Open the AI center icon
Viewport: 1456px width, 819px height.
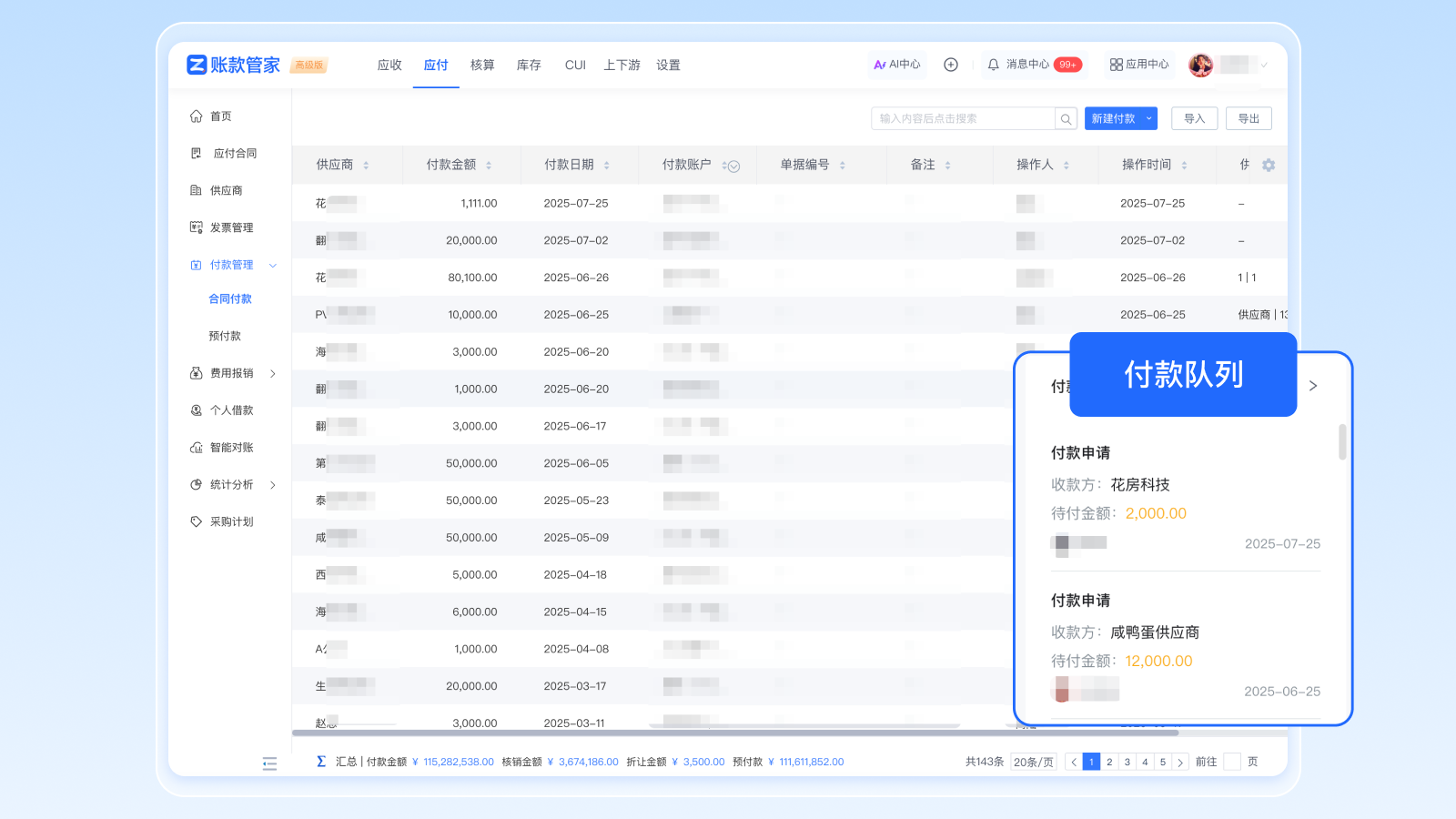(x=880, y=65)
